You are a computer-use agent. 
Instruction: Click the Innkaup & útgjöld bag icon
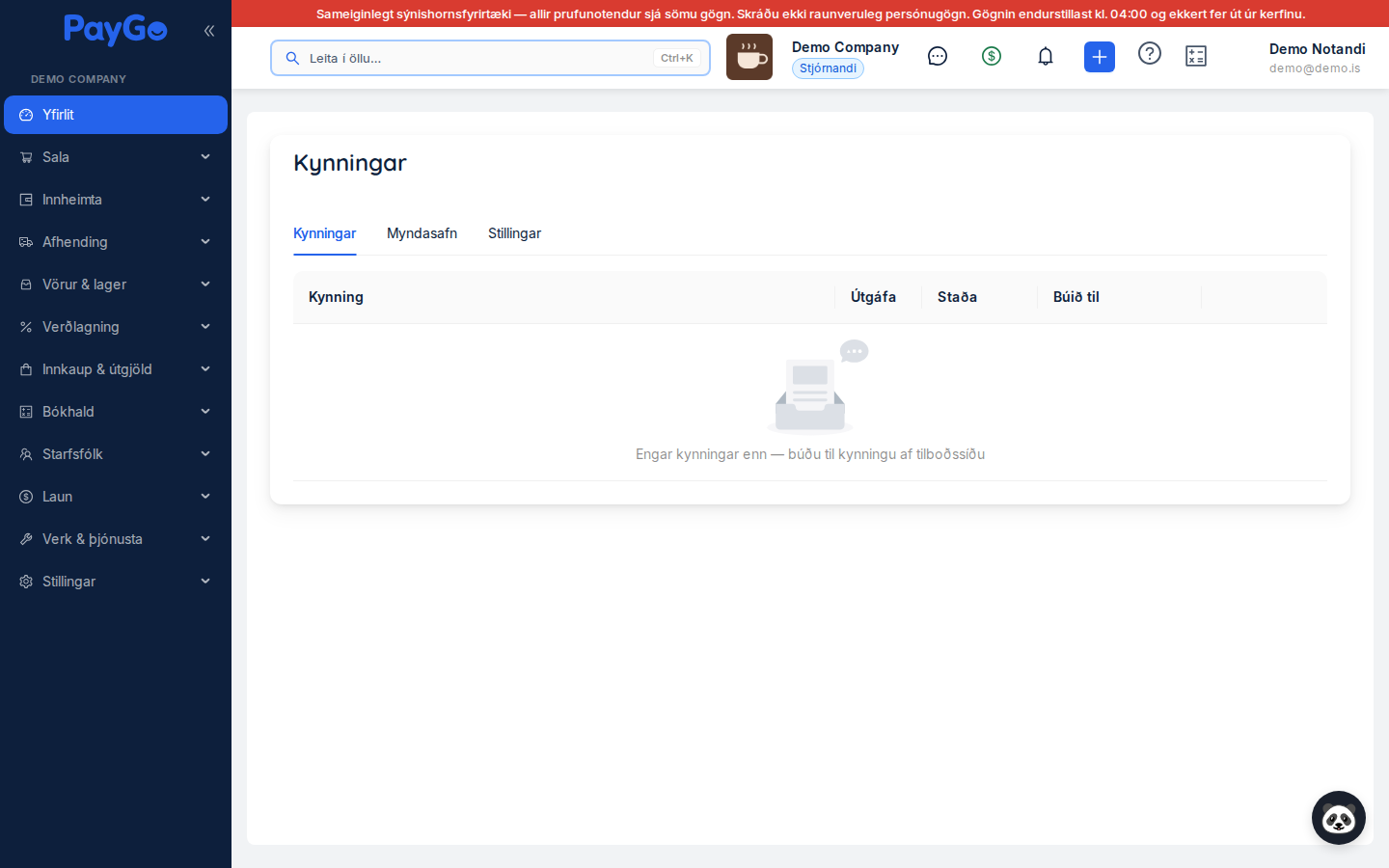[x=26, y=369]
